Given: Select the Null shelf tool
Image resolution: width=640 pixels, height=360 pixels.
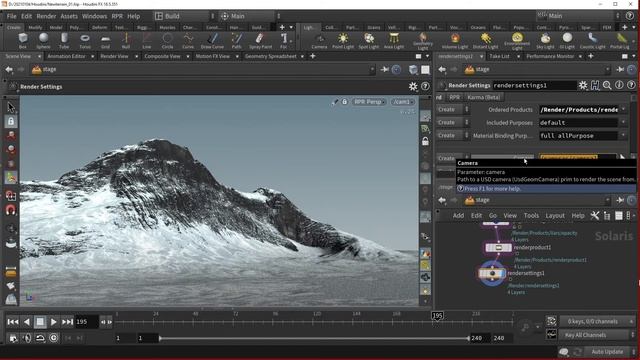Looking at the screenshot, I should point(126,41).
